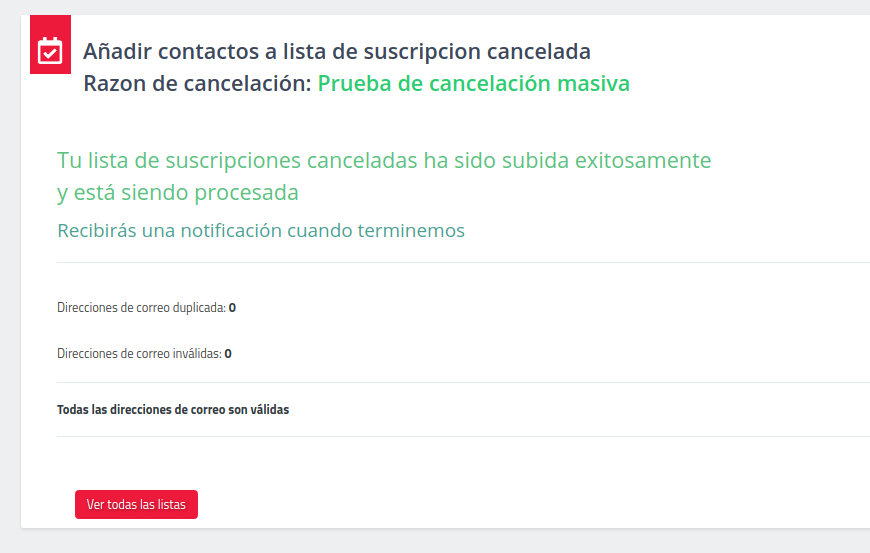Click 'Recibirás una notificación cuando terminemos' text
Viewport: 870px width, 553px height.
point(261,230)
